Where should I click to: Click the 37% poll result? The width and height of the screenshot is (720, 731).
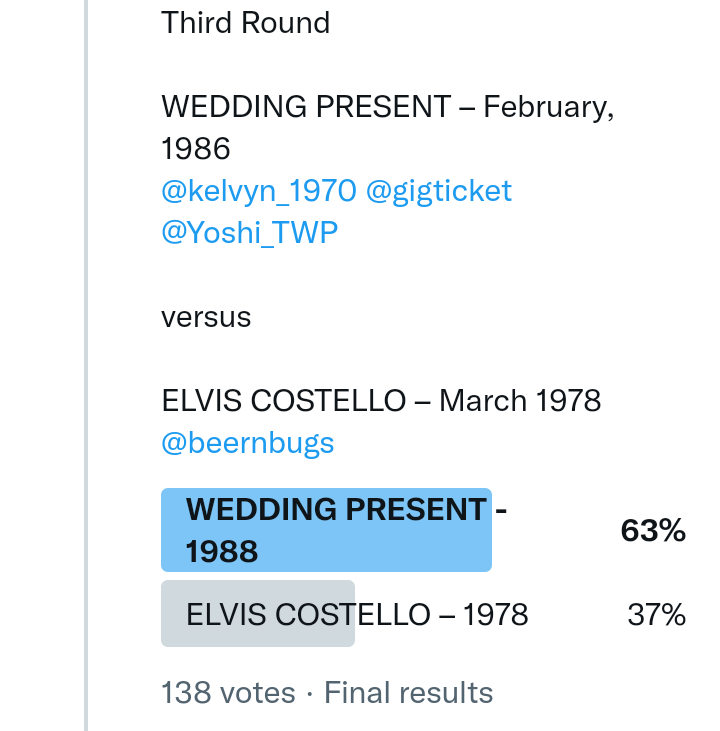[x=656, y=615]
